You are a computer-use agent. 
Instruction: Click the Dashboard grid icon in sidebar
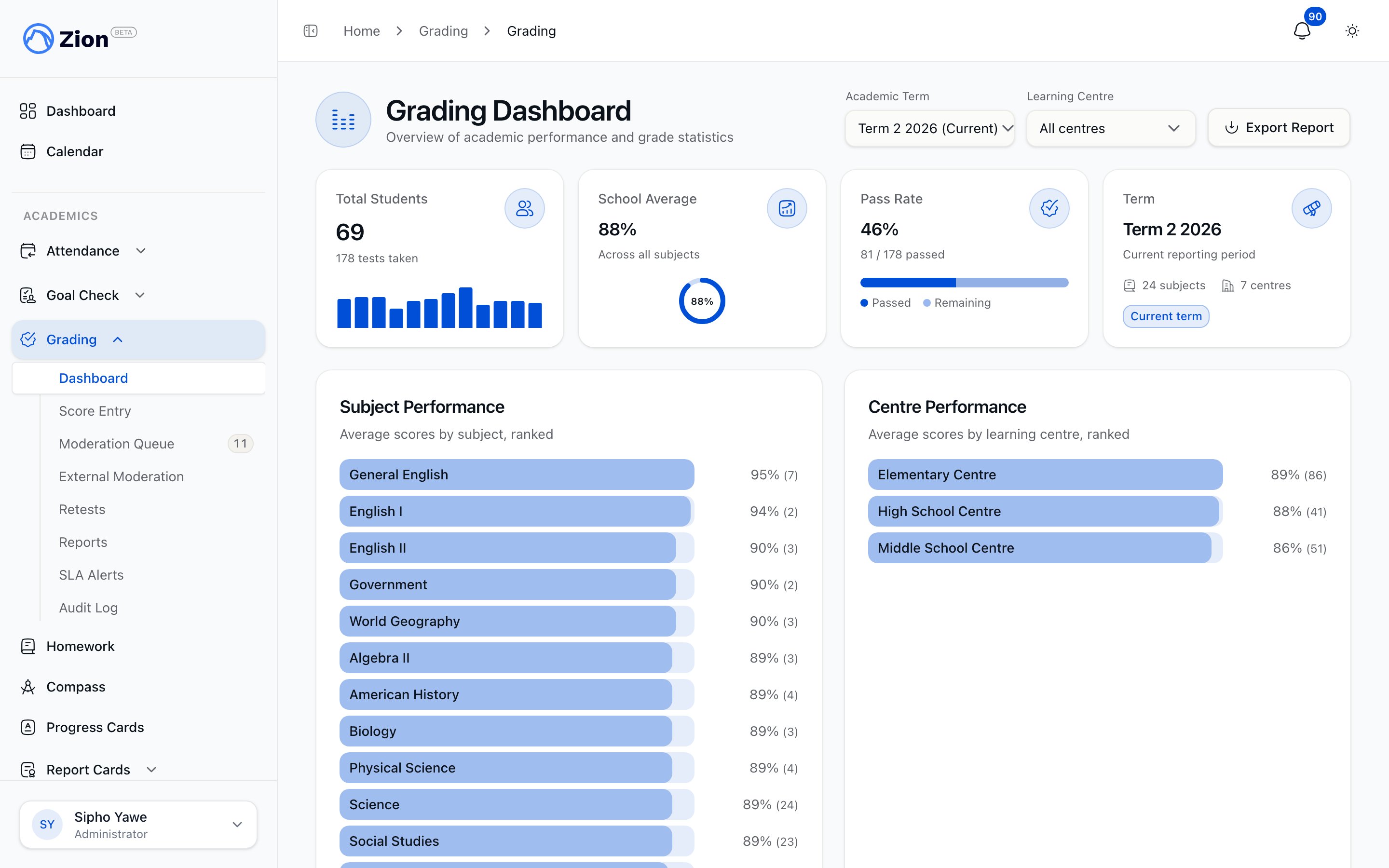tap(27, 111)
